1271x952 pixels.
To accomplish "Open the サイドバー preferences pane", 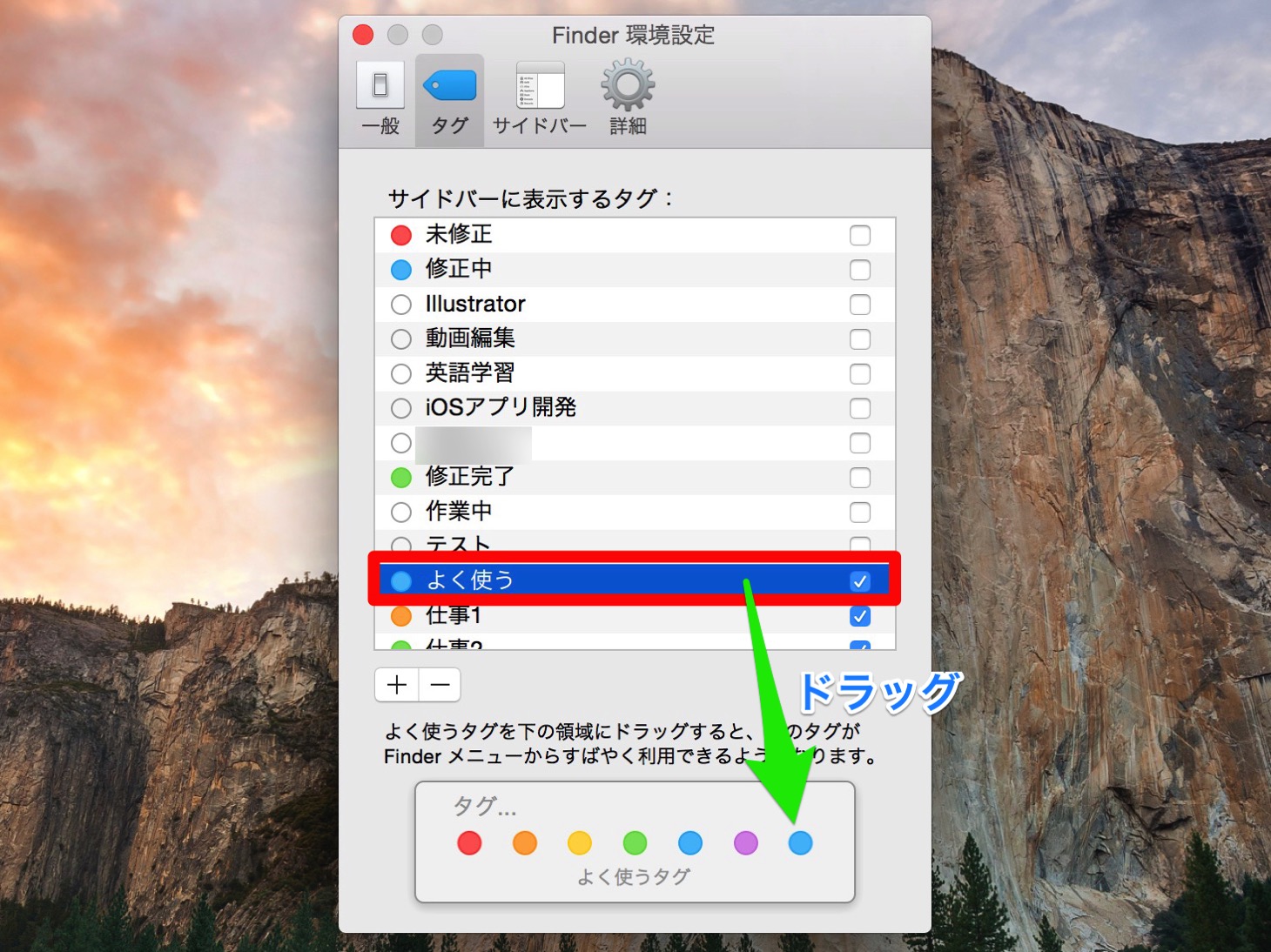I will point(540,97).
